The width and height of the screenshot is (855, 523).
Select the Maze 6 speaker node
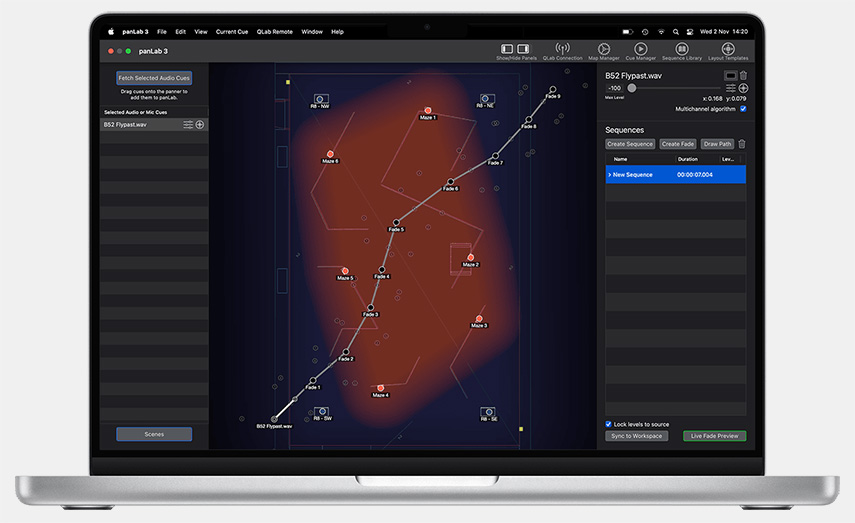(330, 154)
